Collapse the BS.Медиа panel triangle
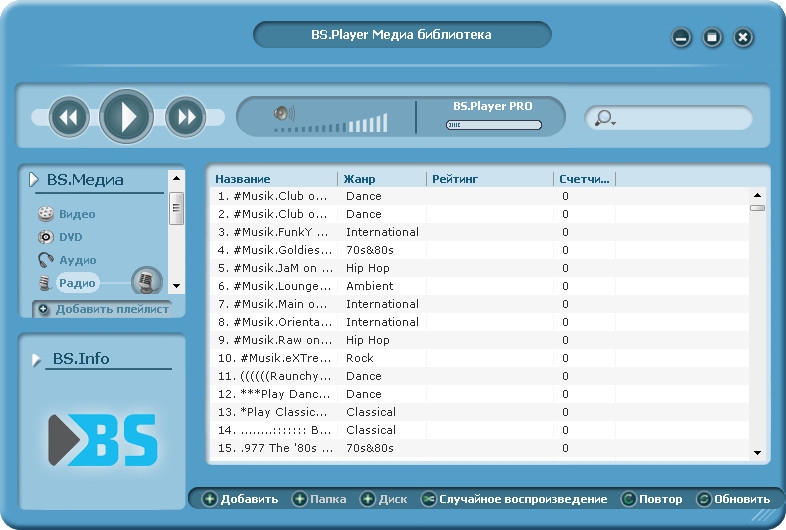786x530 pixels. coord(34,180)
